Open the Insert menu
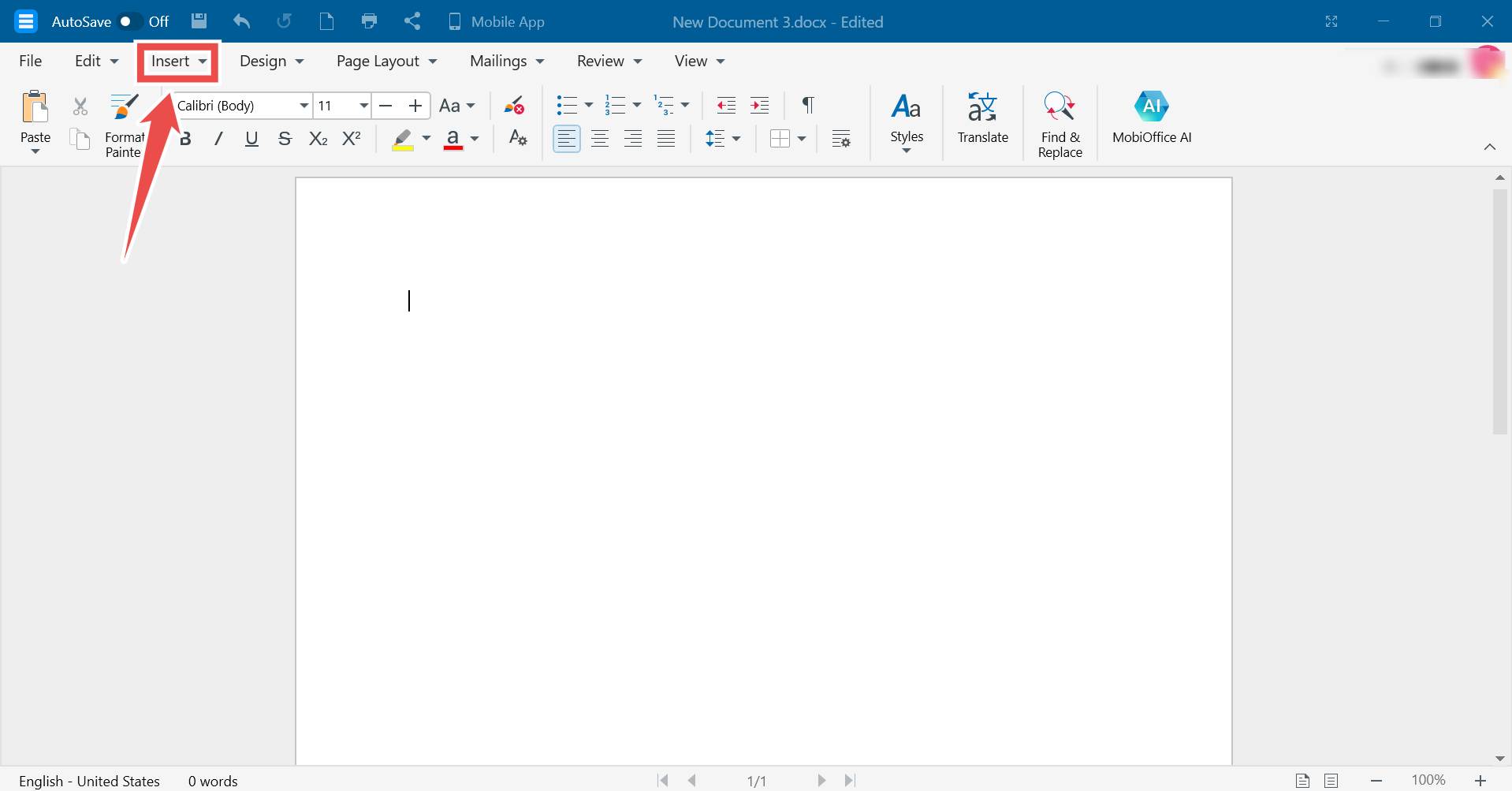This screenshot has height=791, width=1512. tap(179, 61)
